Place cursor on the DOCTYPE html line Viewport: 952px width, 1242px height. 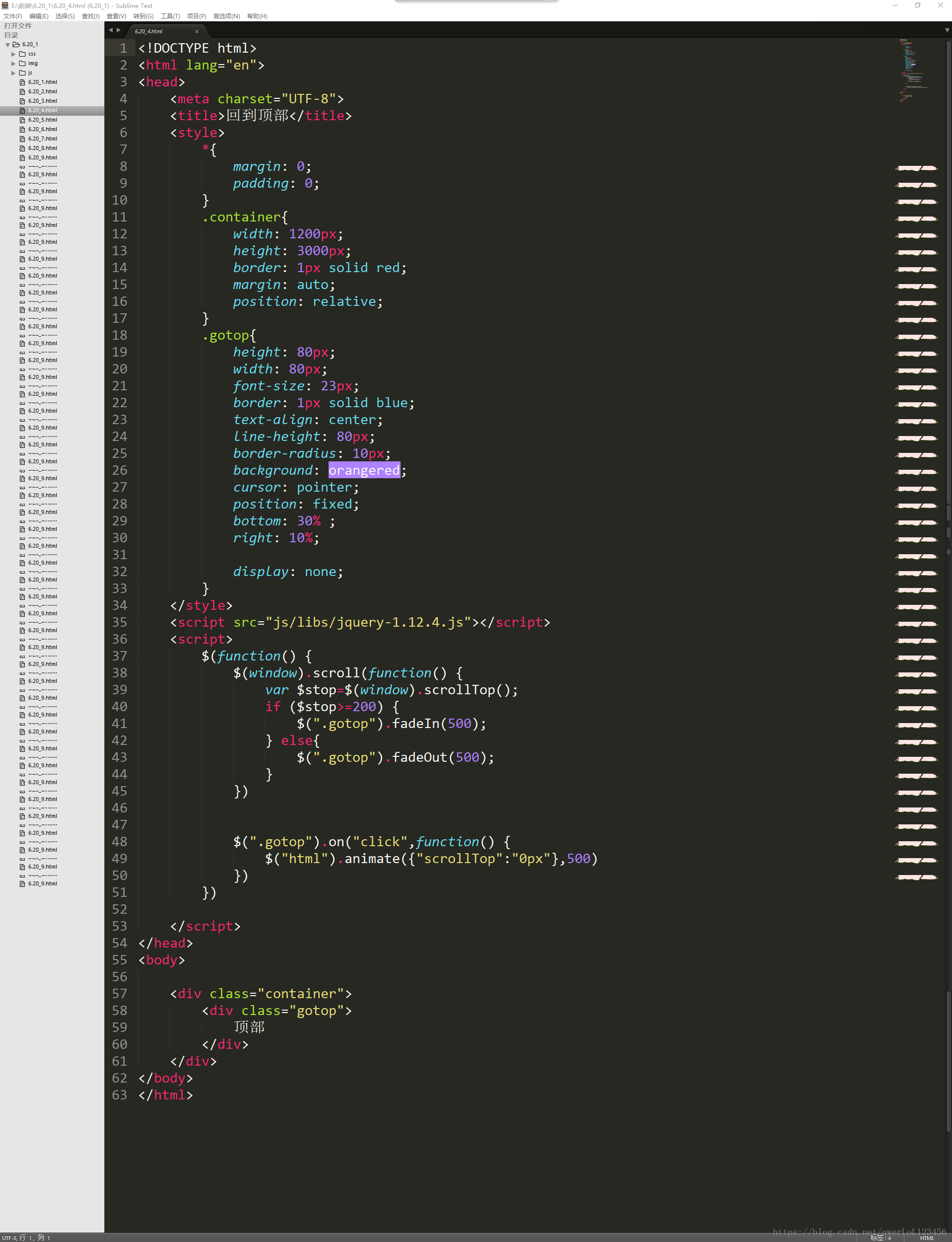(x=197, y=48)
